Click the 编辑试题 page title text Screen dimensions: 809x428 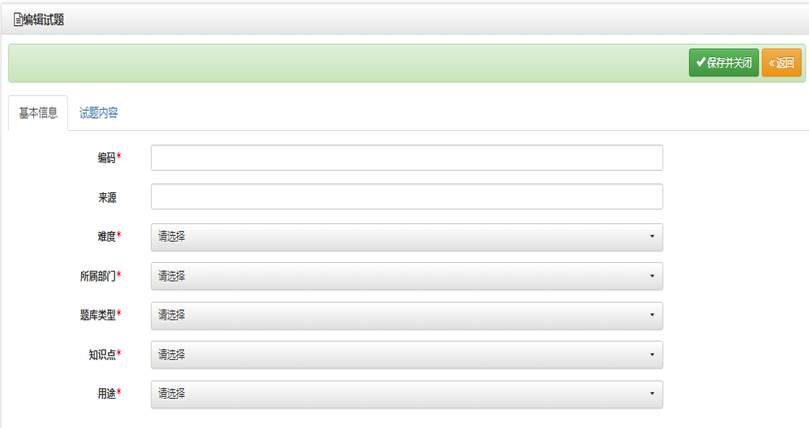[x=44, y=19]
